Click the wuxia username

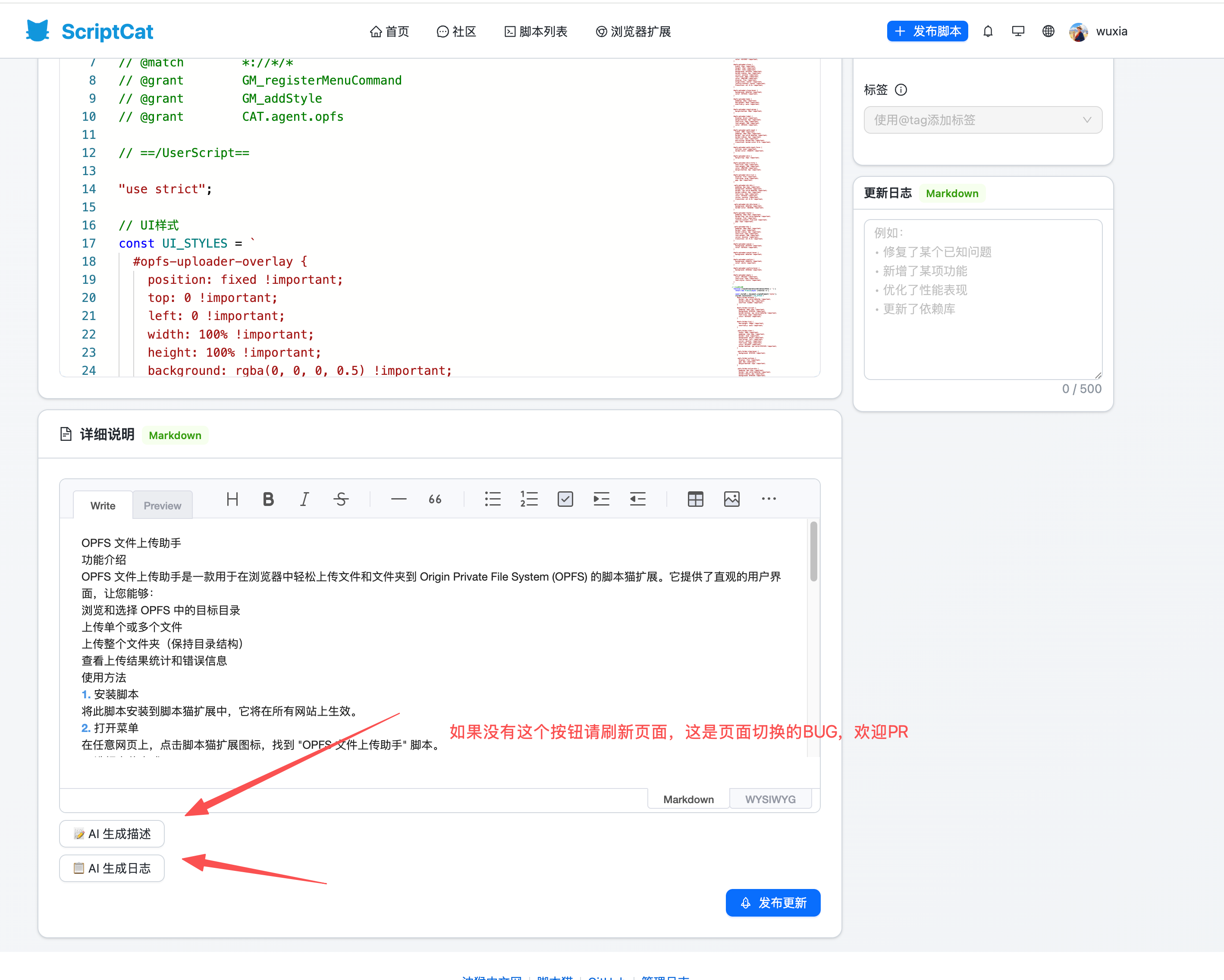coord(1111,31)
